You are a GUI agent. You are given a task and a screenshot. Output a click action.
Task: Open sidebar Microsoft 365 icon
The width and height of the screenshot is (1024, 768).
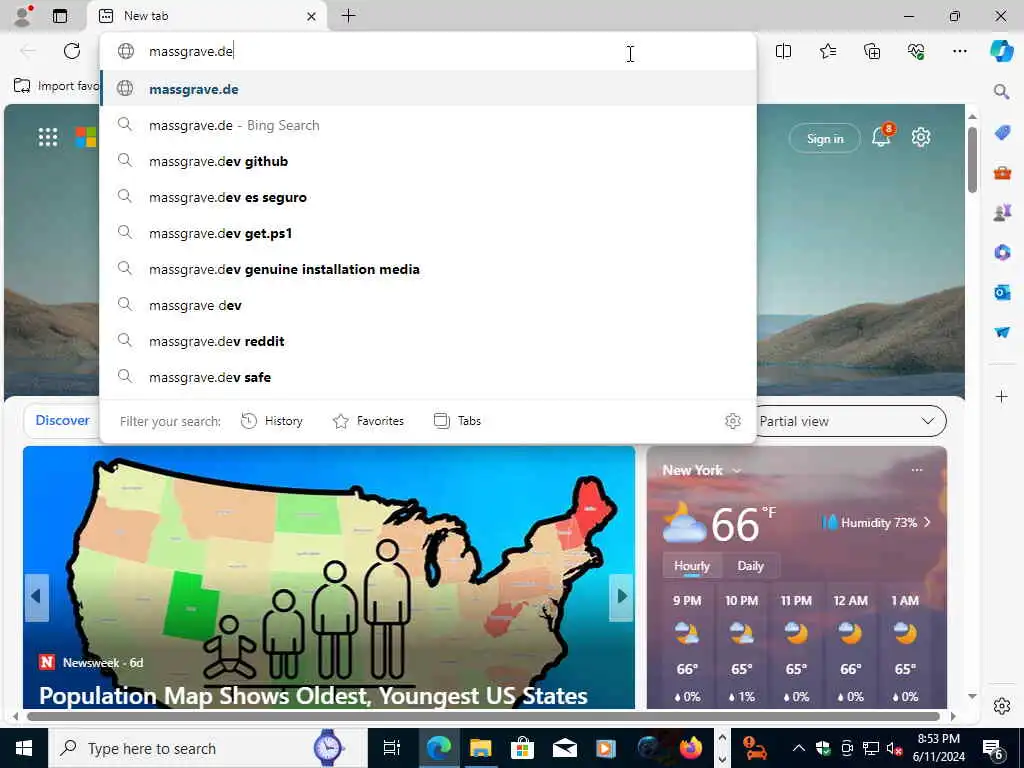[1002, 252]
